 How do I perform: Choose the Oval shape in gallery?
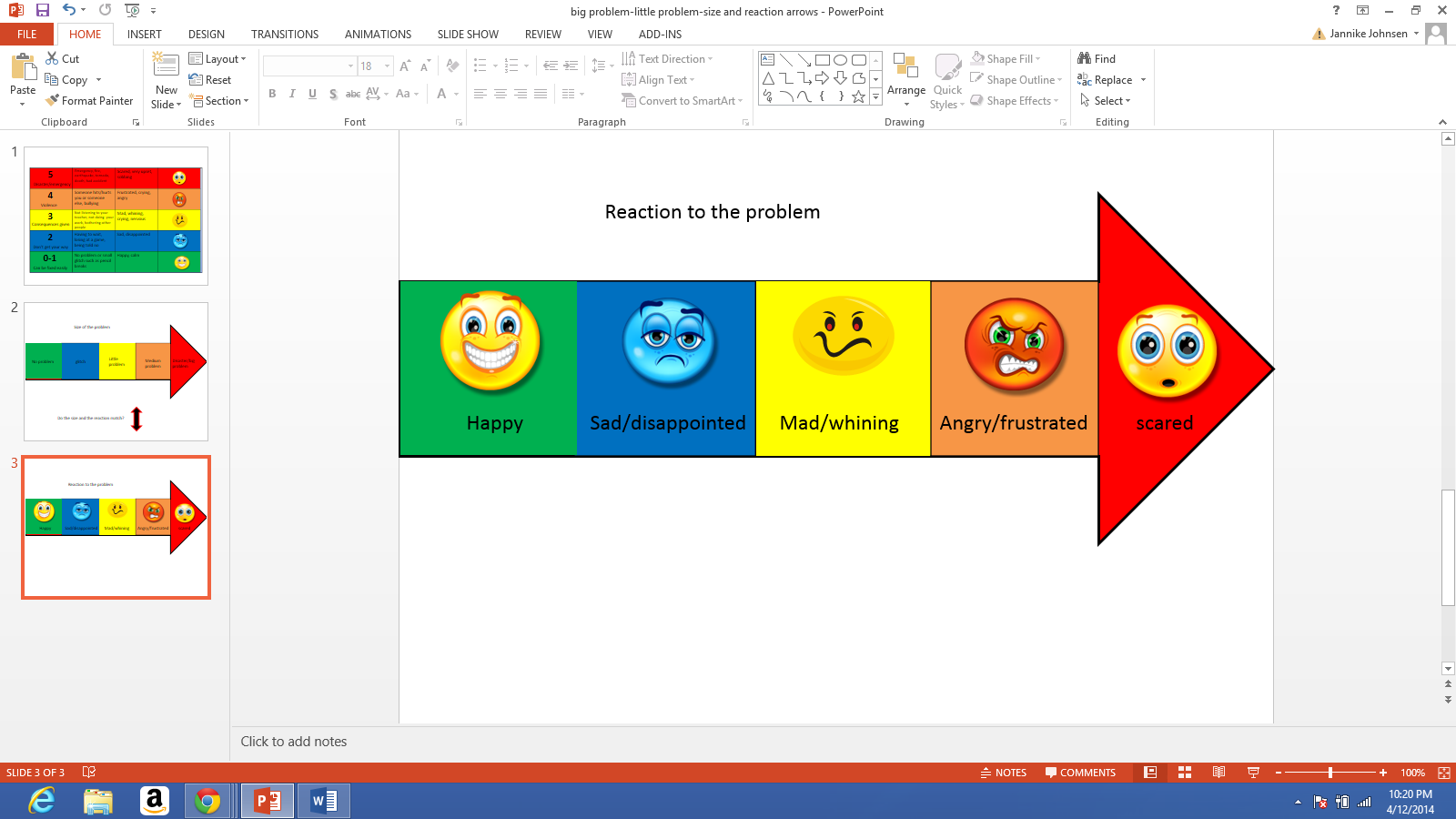[x=841, y=60]
